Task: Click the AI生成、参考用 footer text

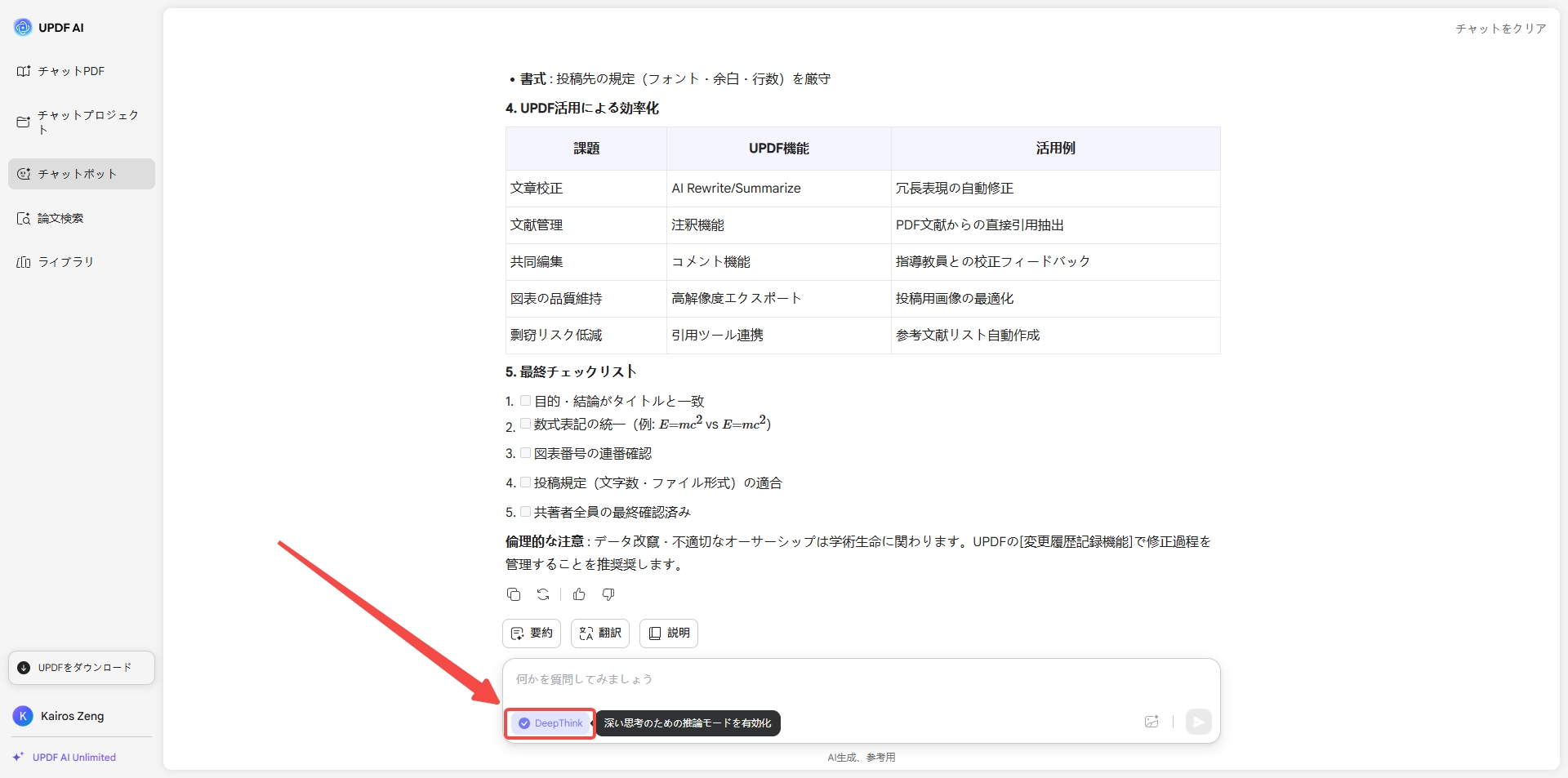Action: 862,758
